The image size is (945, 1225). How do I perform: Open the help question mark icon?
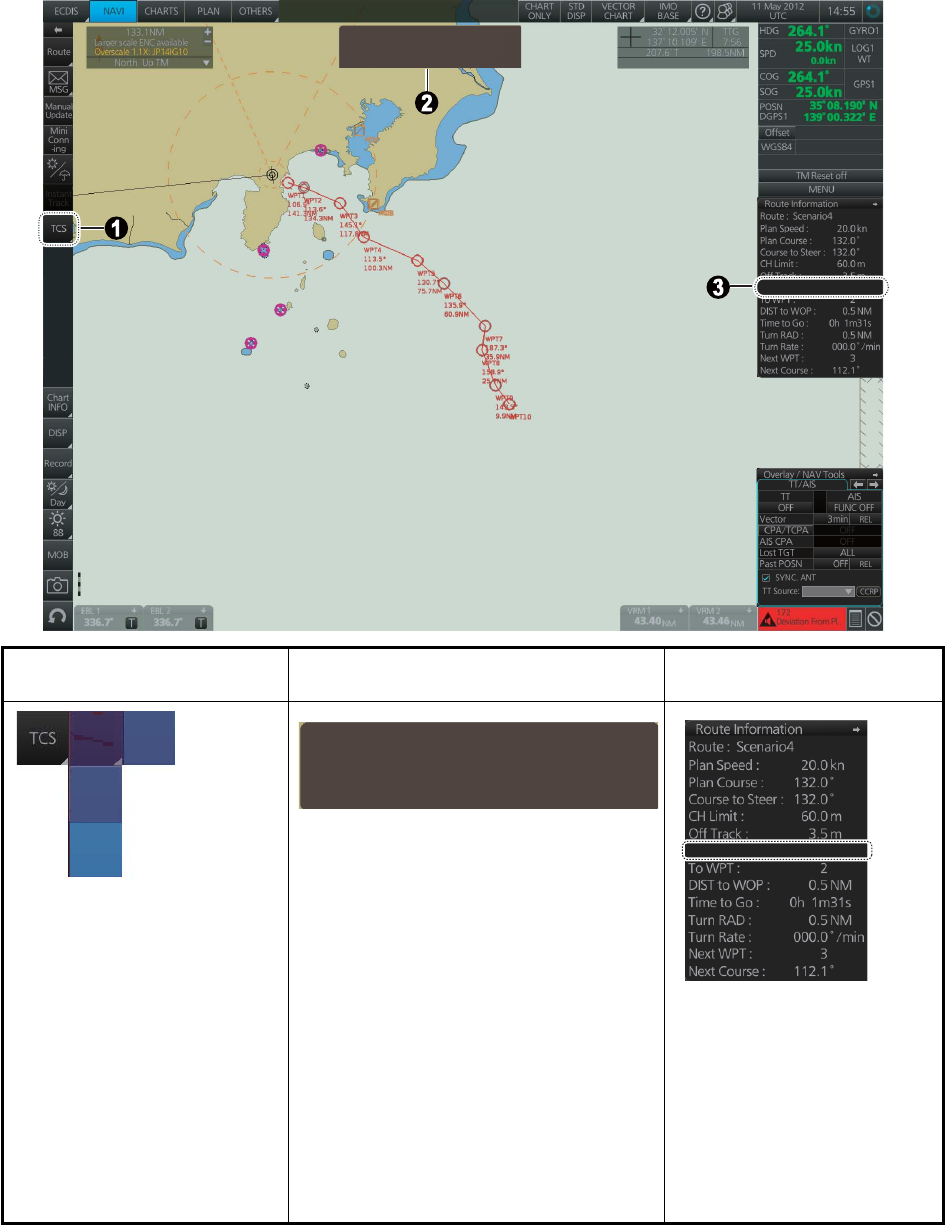pos(703,12)
